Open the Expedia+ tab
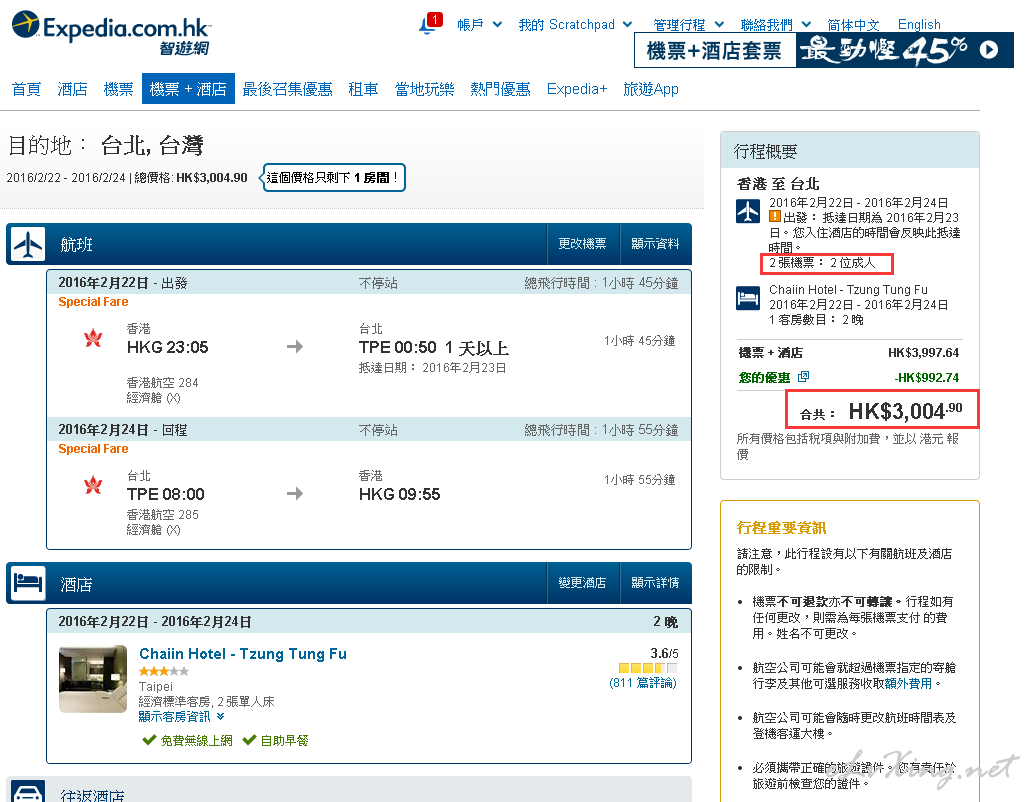This screenshot has width=1030, height=802. click(577, 89)
